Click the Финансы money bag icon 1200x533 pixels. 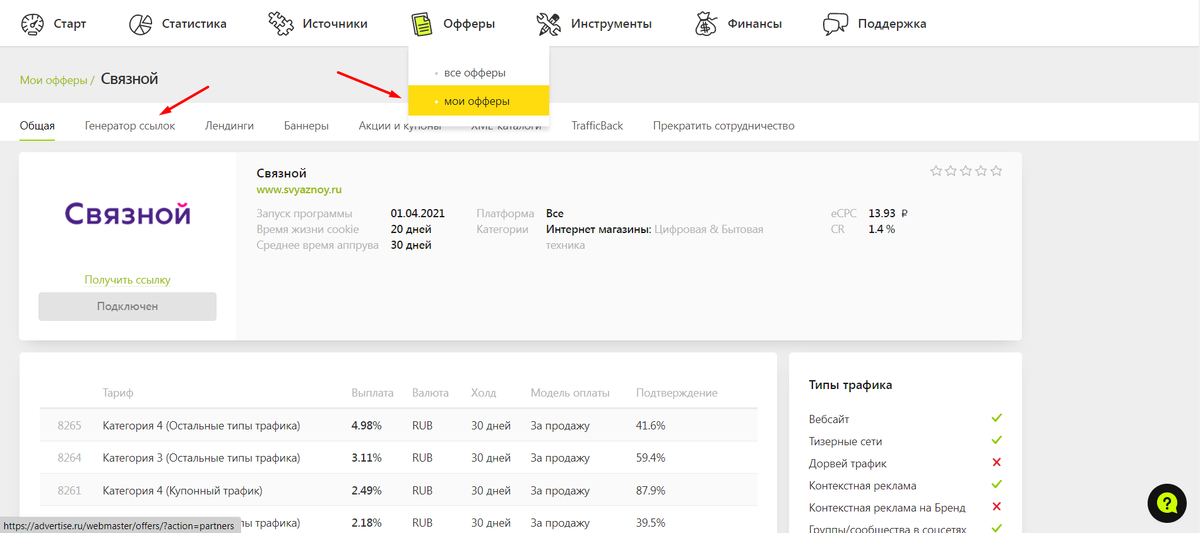coord(707,23)
